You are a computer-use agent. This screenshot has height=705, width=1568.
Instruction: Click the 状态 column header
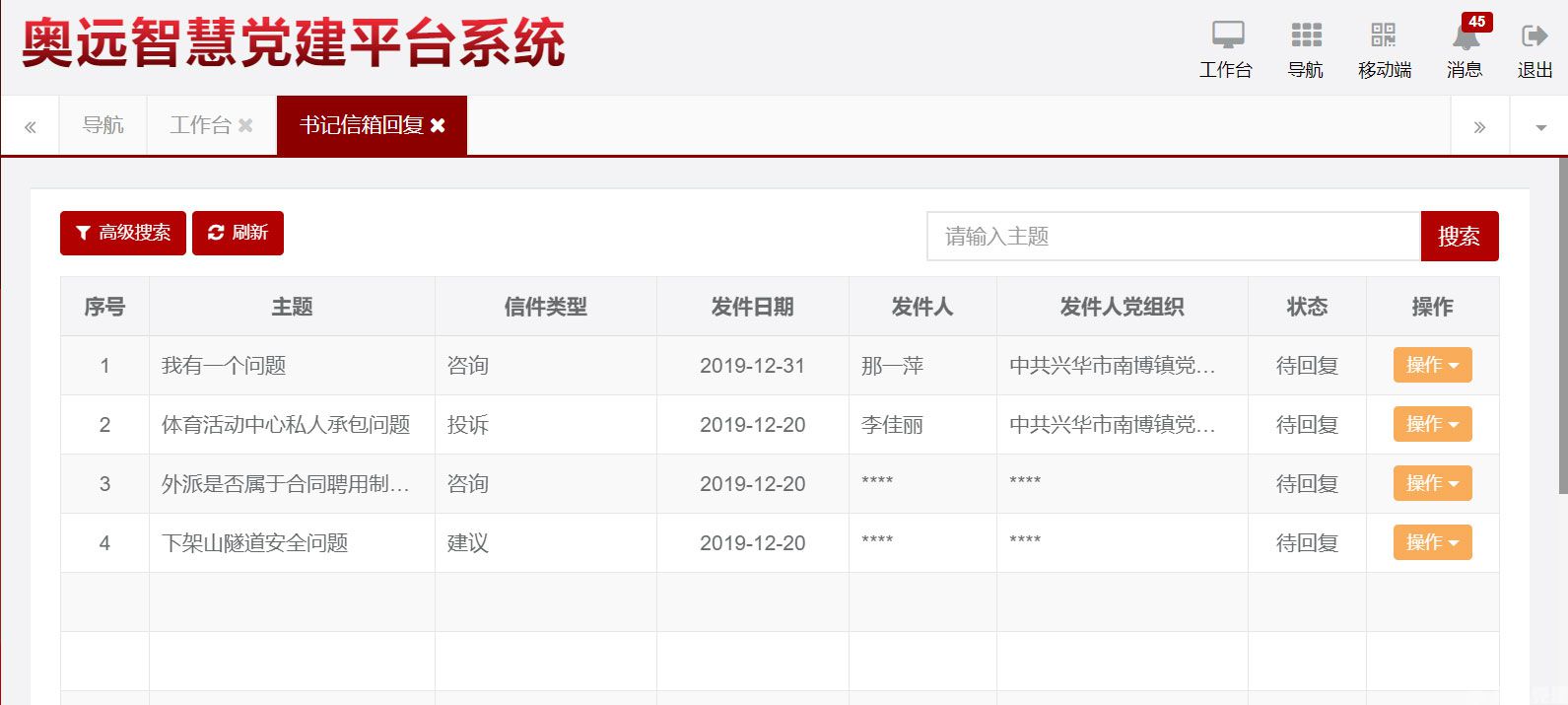coord(1307,307)
